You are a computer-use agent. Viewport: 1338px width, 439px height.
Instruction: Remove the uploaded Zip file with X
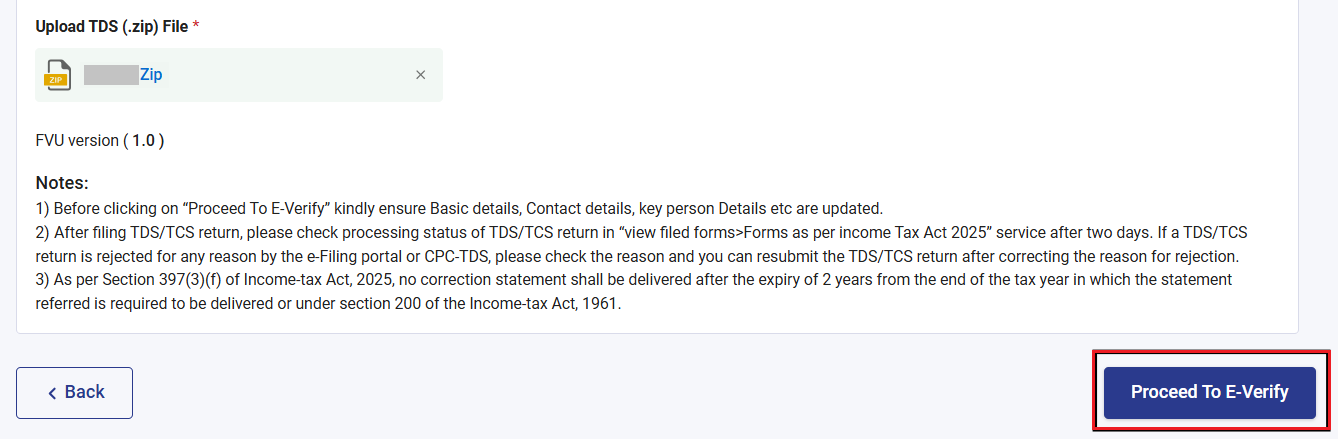click(420, 75)
